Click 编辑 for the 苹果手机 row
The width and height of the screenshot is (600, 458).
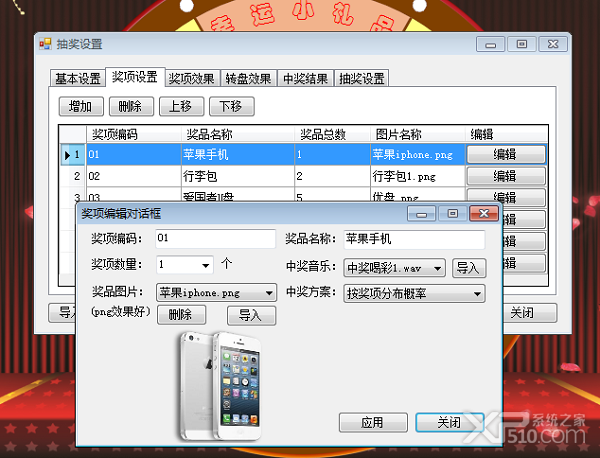tap(506, 155)
